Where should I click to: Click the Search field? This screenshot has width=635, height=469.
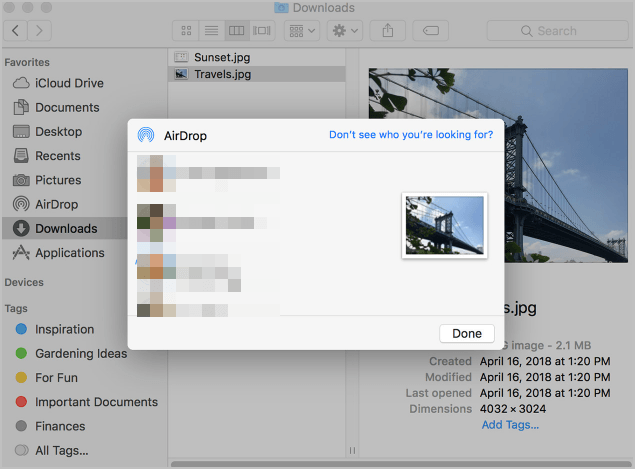coord(557,31)
